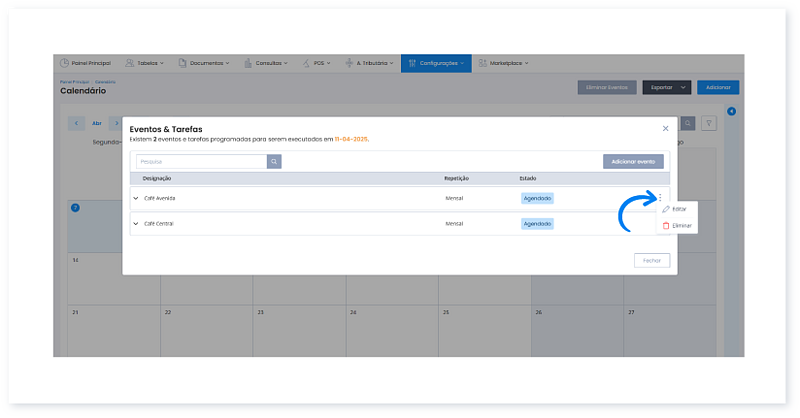Close the Eventos & Tarefas dialog
This screenshot has width=800, height=418.
tap(666, 128)
